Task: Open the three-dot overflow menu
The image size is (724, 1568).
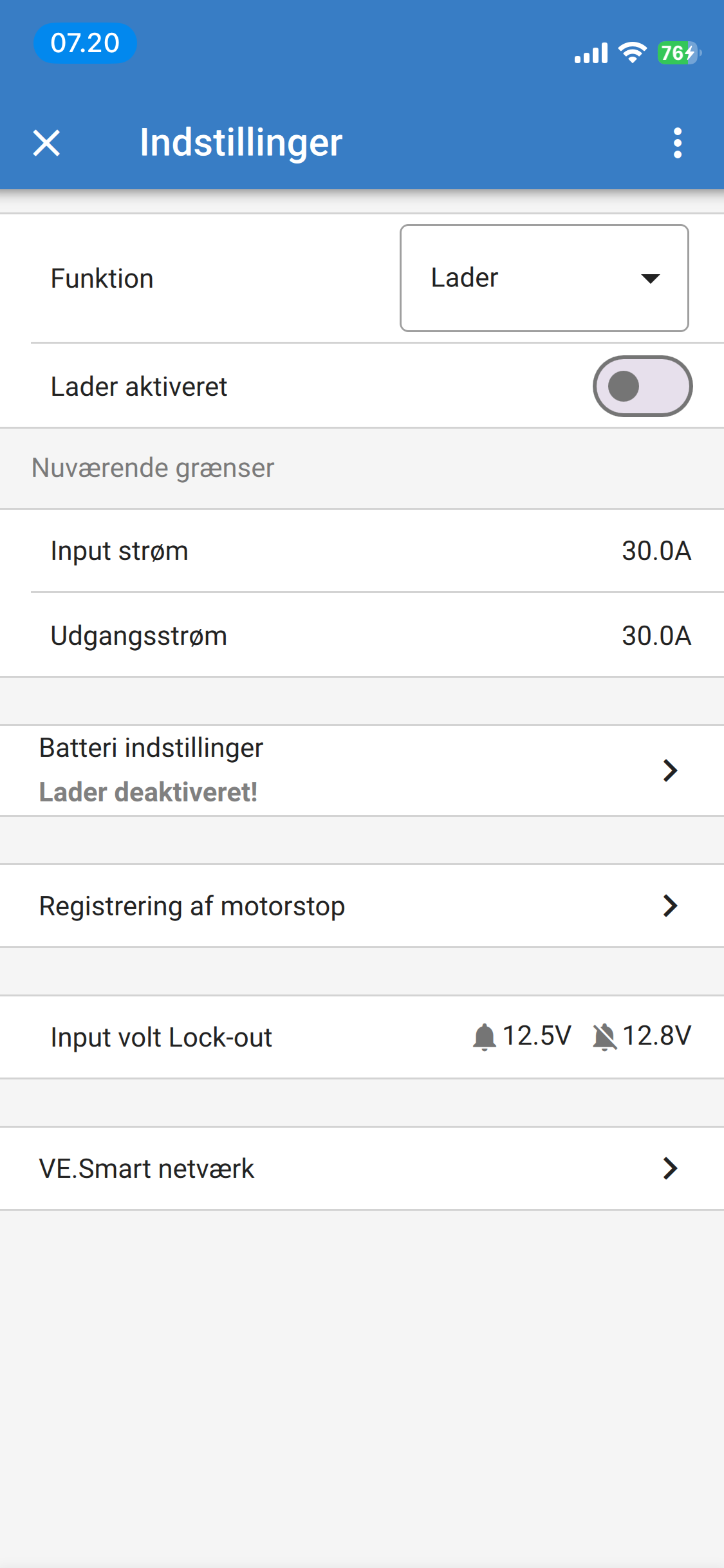Action: click(x=677, y=143)
